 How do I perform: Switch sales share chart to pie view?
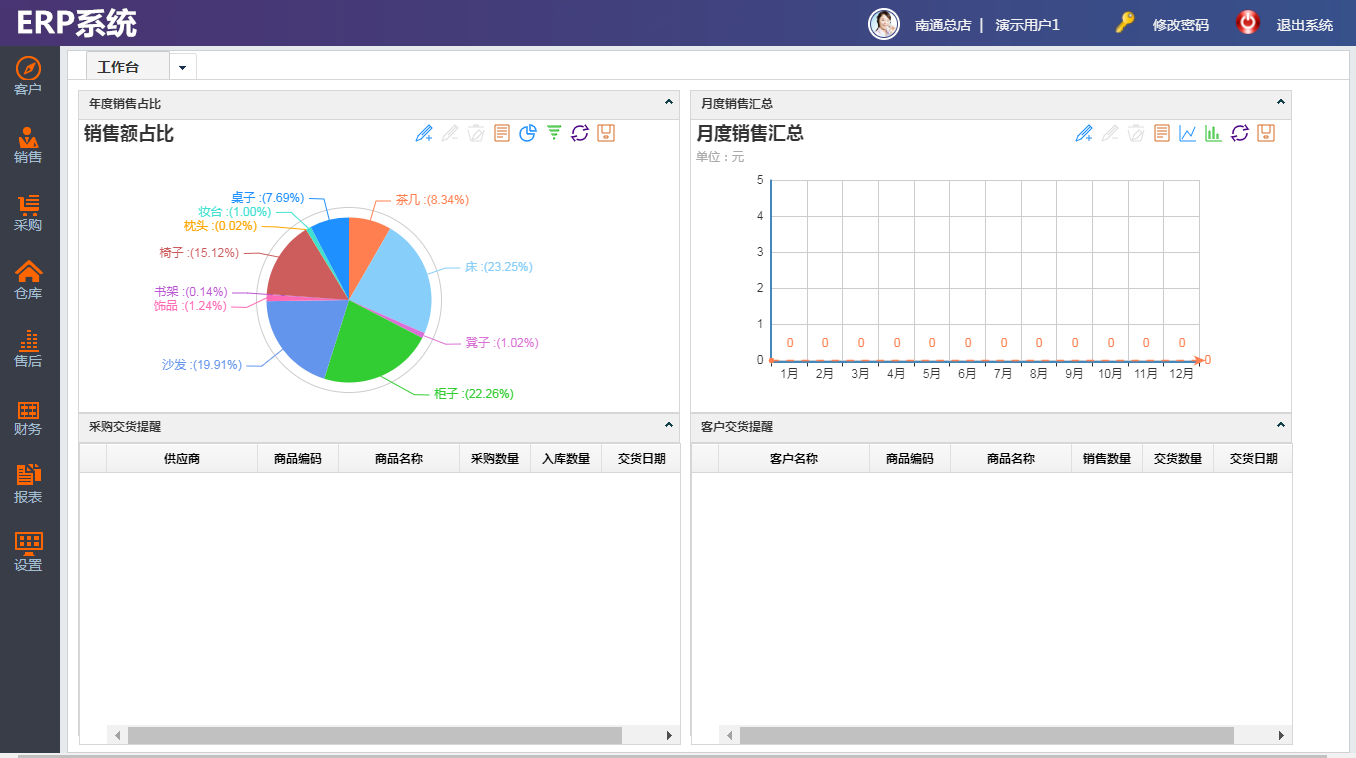click(x=527, y=133)
